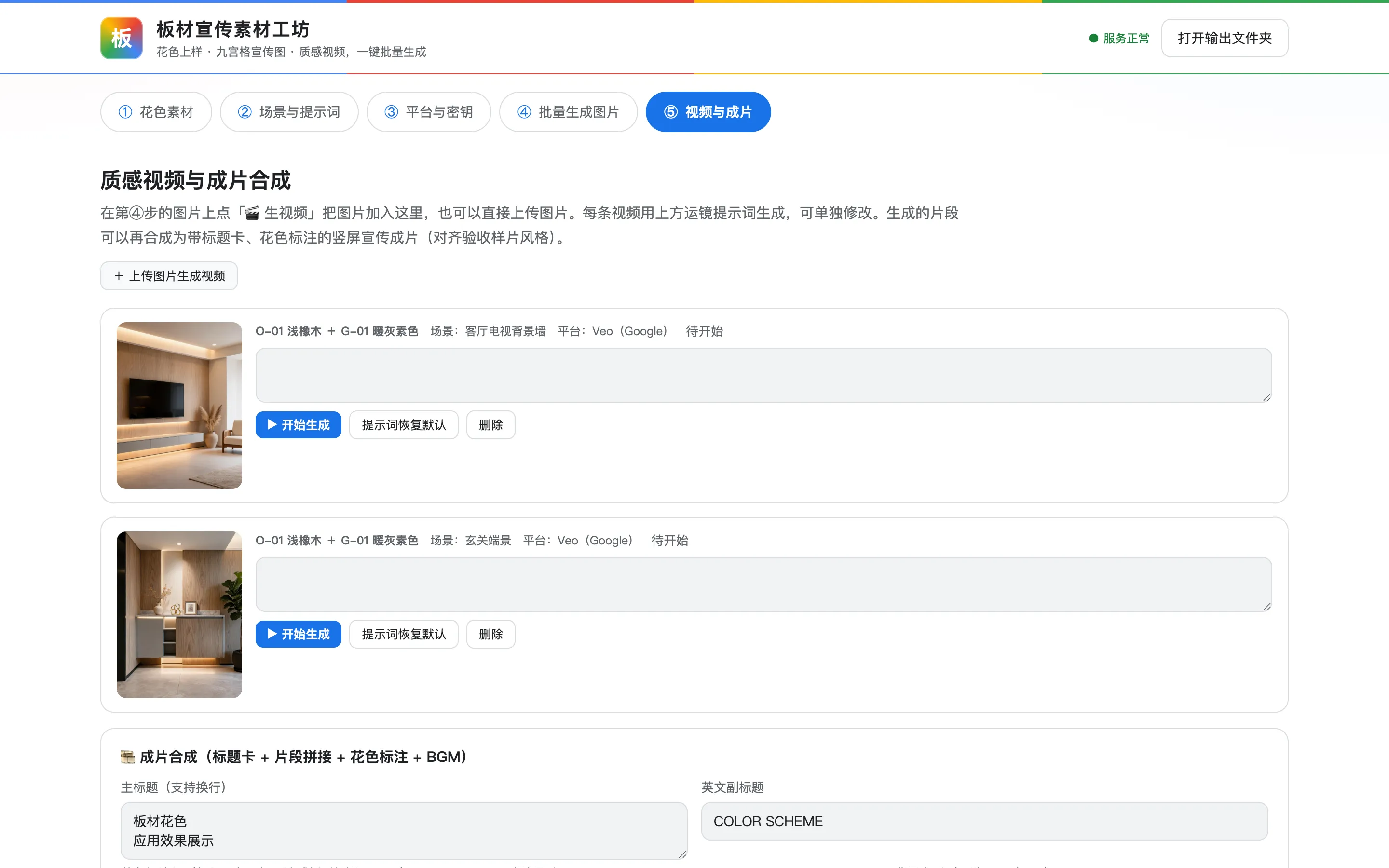
Task: Click 待开始 status of 客厅电视背景墙 item
Action: pyautogui.click(x=704, y=331)
